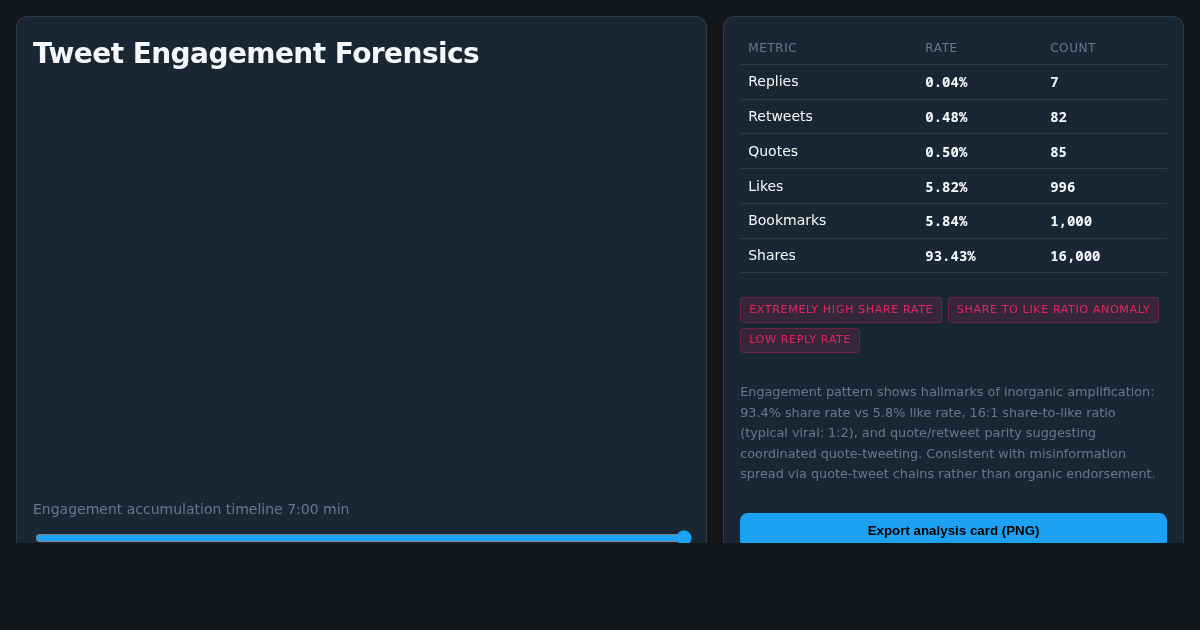Select the Replies metric row label
This screenshot has height=630, width=1200.
[x=773, y=81]
